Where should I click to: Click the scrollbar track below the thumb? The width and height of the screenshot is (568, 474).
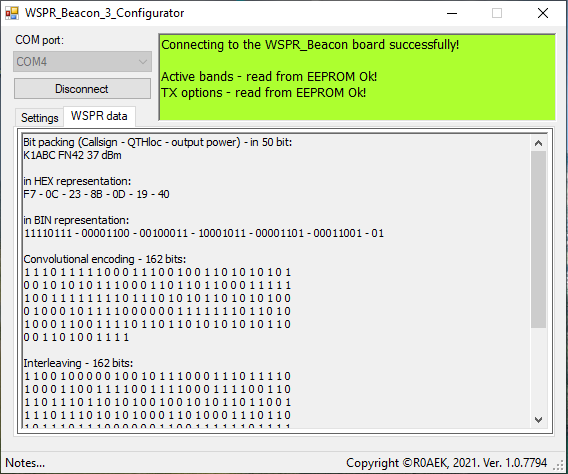[538, 370]
